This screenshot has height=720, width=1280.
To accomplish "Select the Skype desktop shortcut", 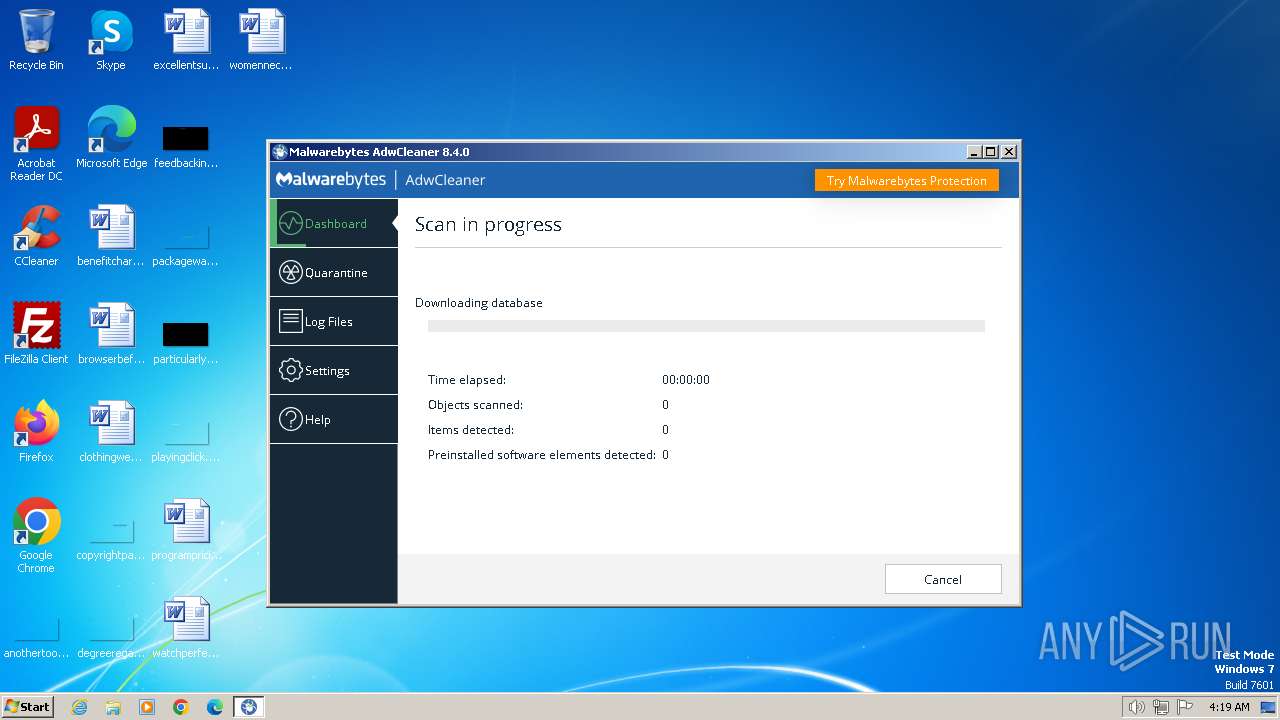I will [x=110, y=41].
